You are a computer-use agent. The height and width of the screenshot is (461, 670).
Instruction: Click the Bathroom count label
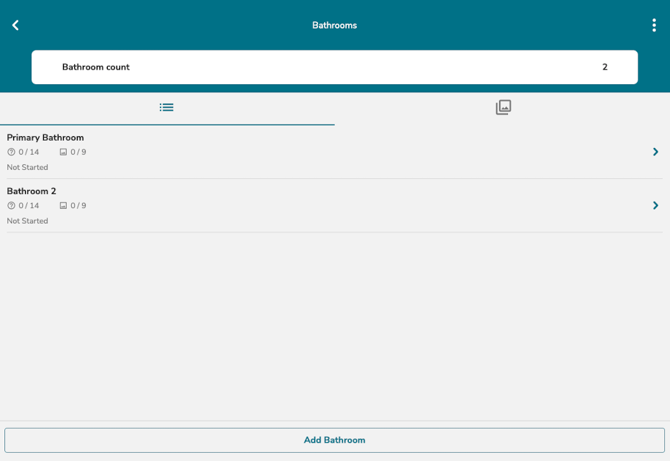(96, 67)
